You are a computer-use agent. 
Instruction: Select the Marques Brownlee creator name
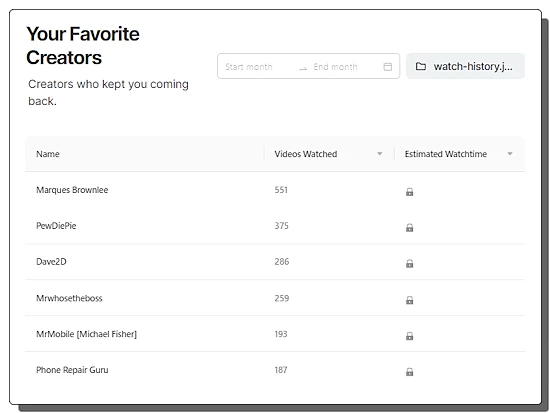[x=72, y=190]
